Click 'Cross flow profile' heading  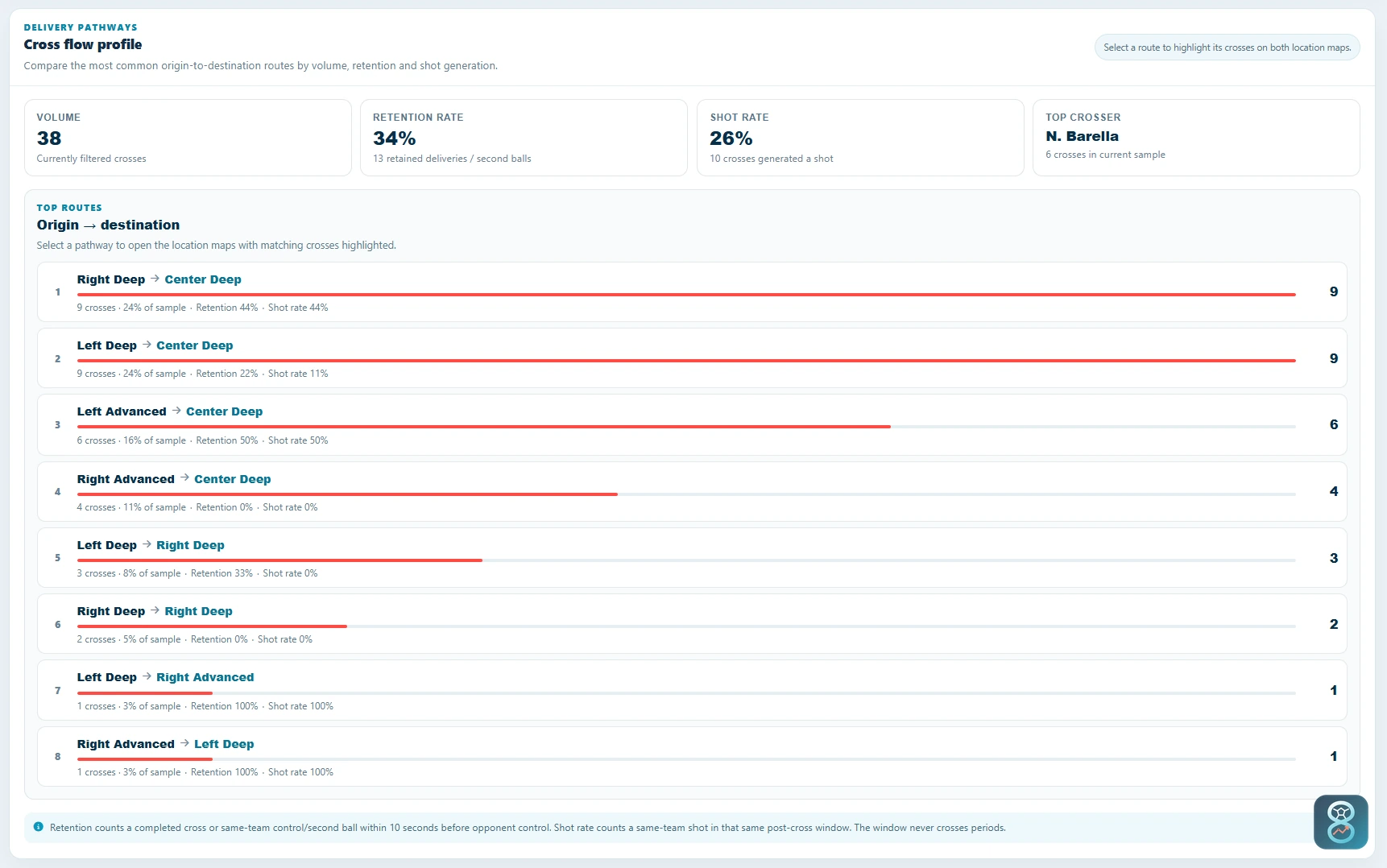pyautogui.click(x=83, y=44)
